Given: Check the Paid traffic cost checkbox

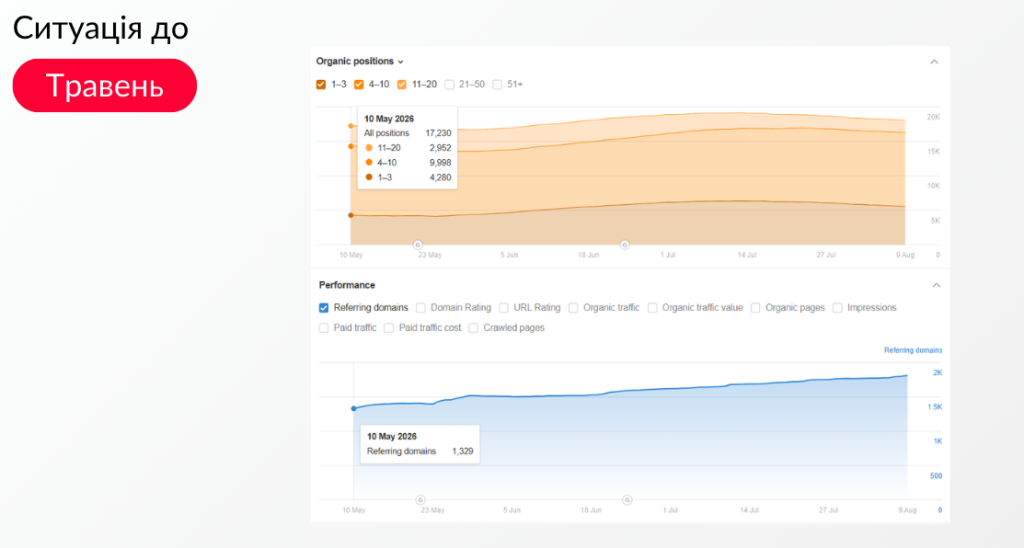Looking at the screenshot, I should pos(389,328).
